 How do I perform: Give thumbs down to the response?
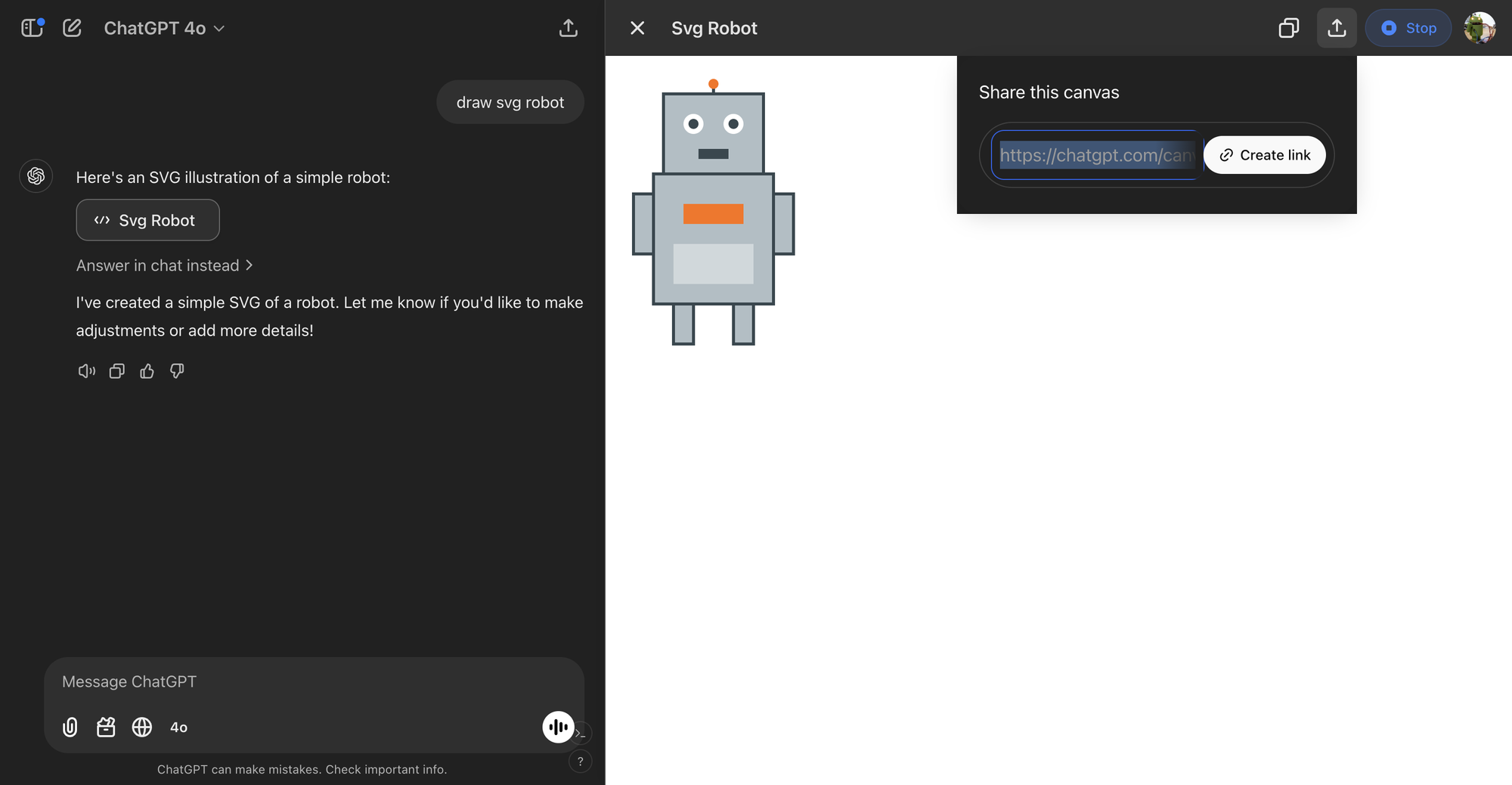177,371
